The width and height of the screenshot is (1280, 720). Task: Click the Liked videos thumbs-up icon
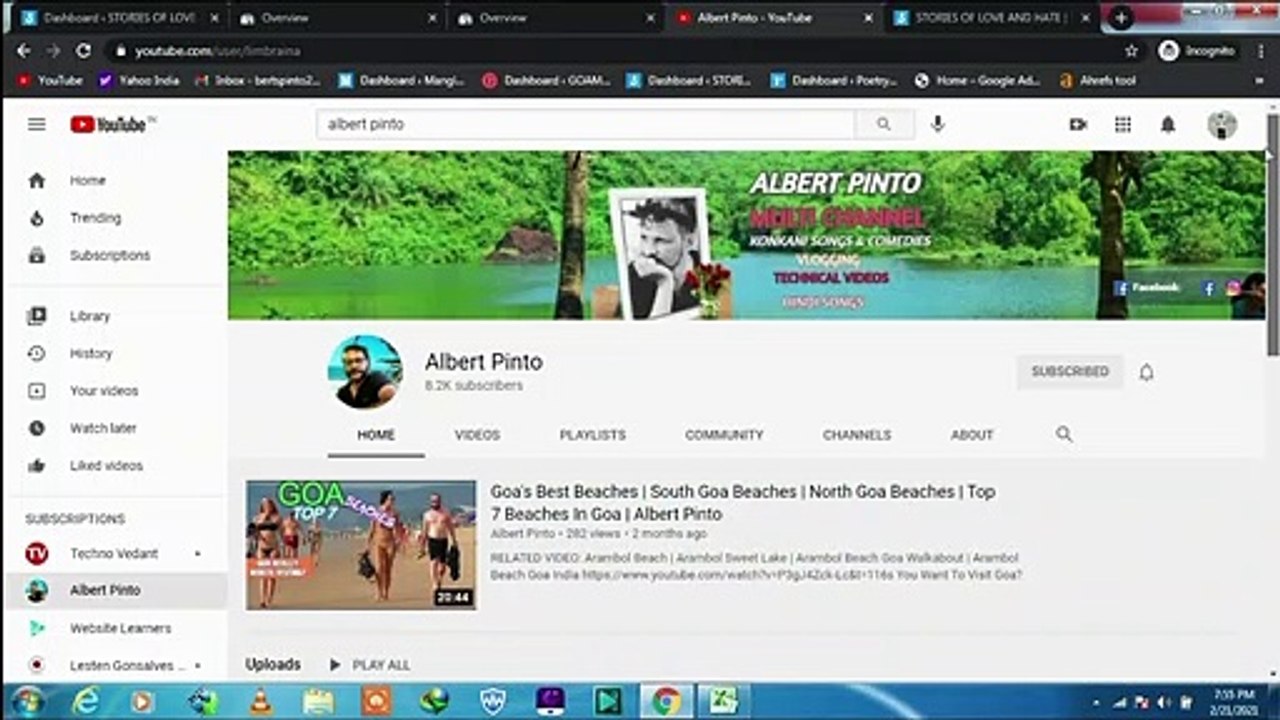tap(37, 466)
